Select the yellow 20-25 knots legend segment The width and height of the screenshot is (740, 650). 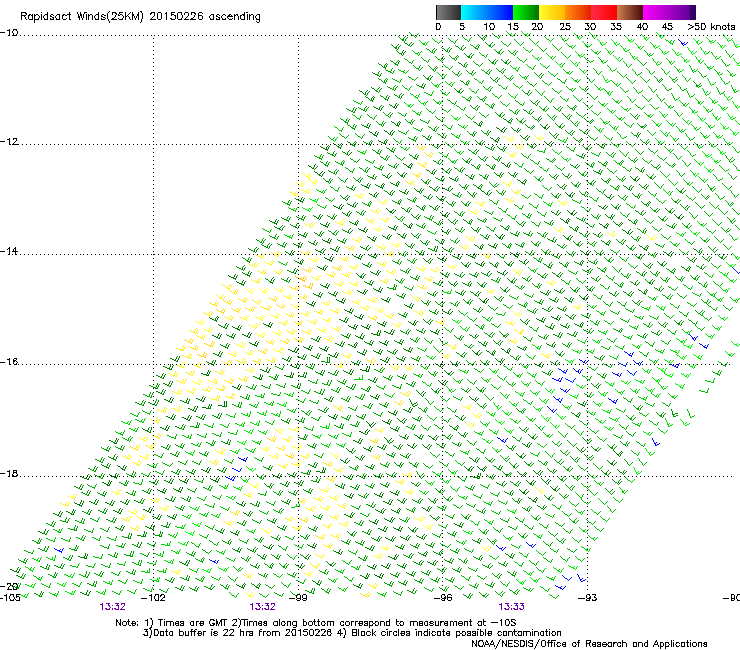click(x=552, y=12)
